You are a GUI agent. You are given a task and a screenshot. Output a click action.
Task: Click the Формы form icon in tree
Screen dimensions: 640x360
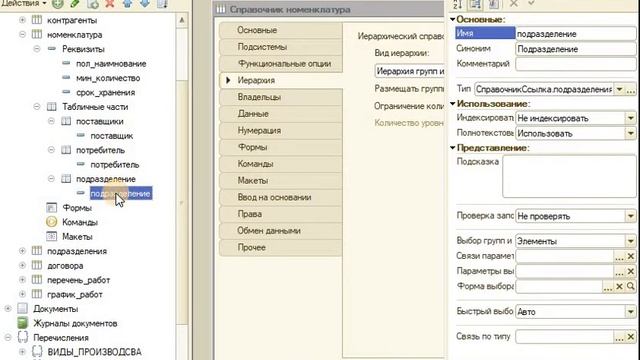51,208
